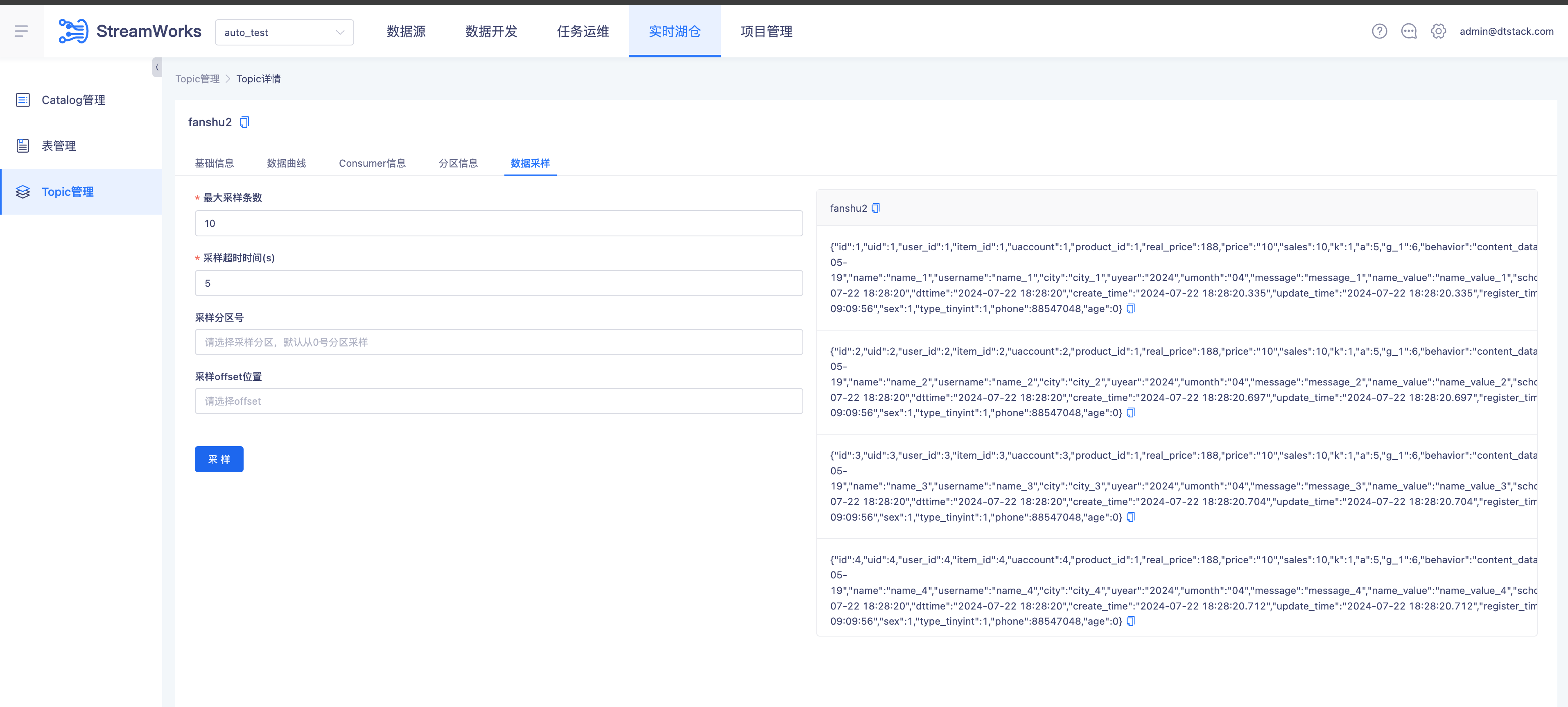Open the help question mark icon
The image size is (1568, 707).
[1379, 31]
